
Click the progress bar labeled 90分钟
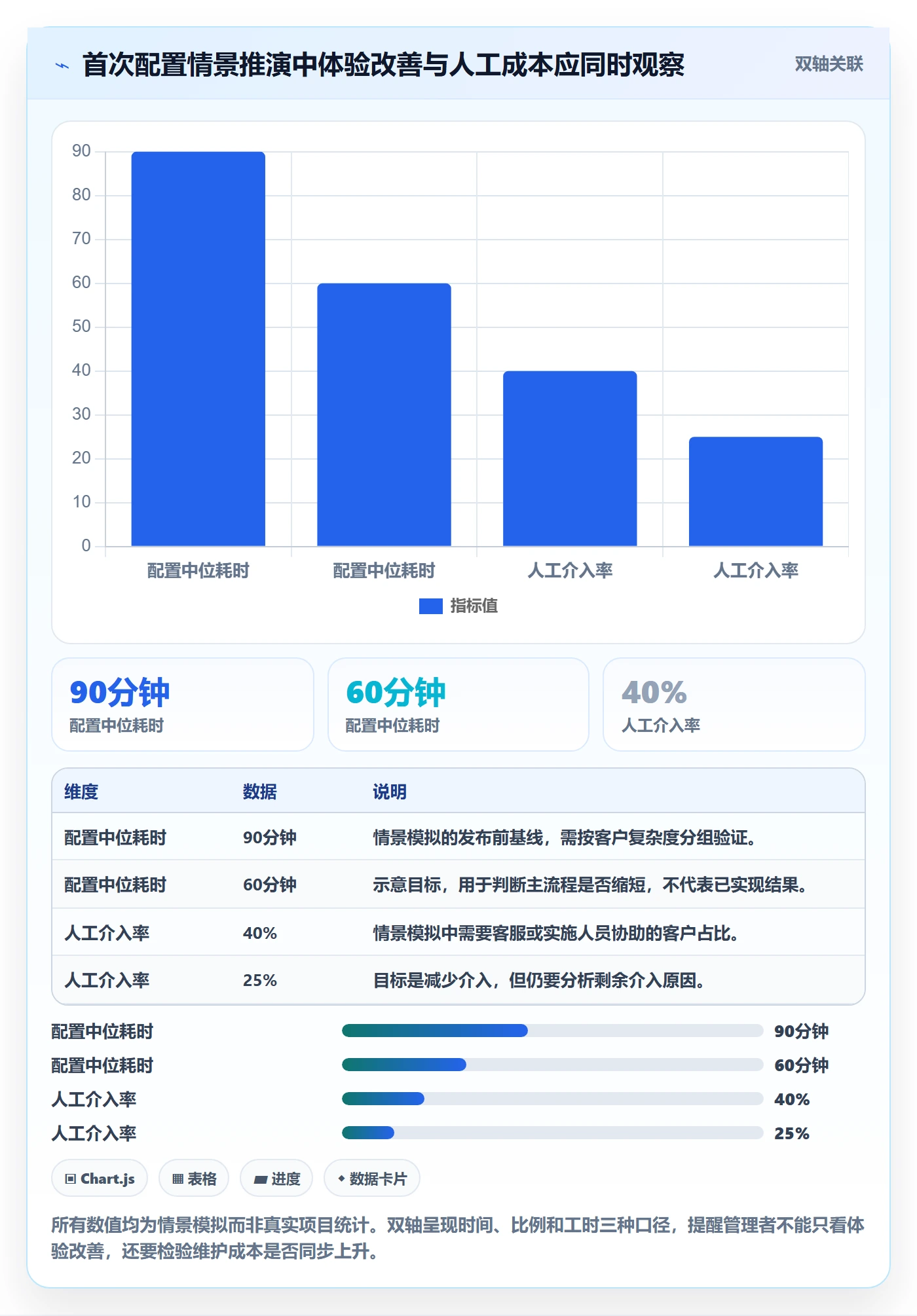tap(552, 1031)
